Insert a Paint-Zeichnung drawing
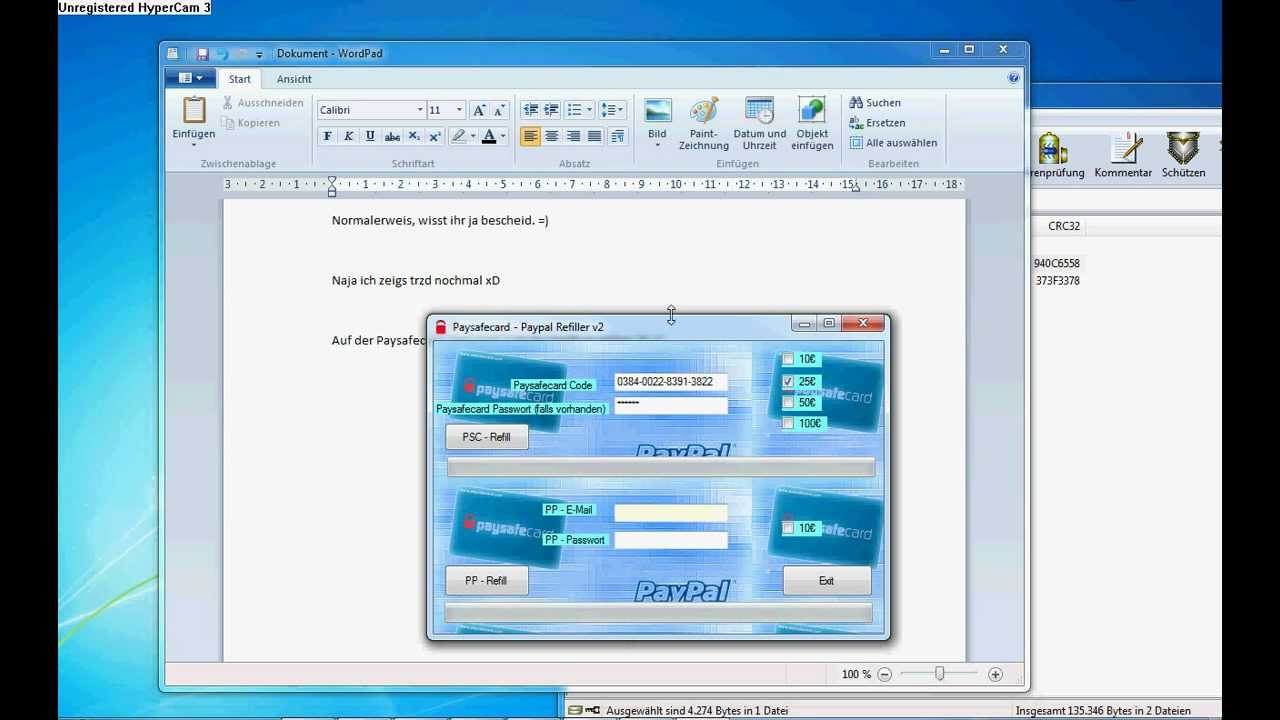The image size is (1280, 720). point(704,124)
